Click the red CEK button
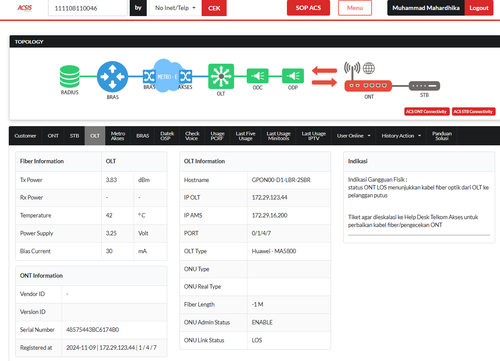Screen dimensions: 500x361 click(214, 8)
